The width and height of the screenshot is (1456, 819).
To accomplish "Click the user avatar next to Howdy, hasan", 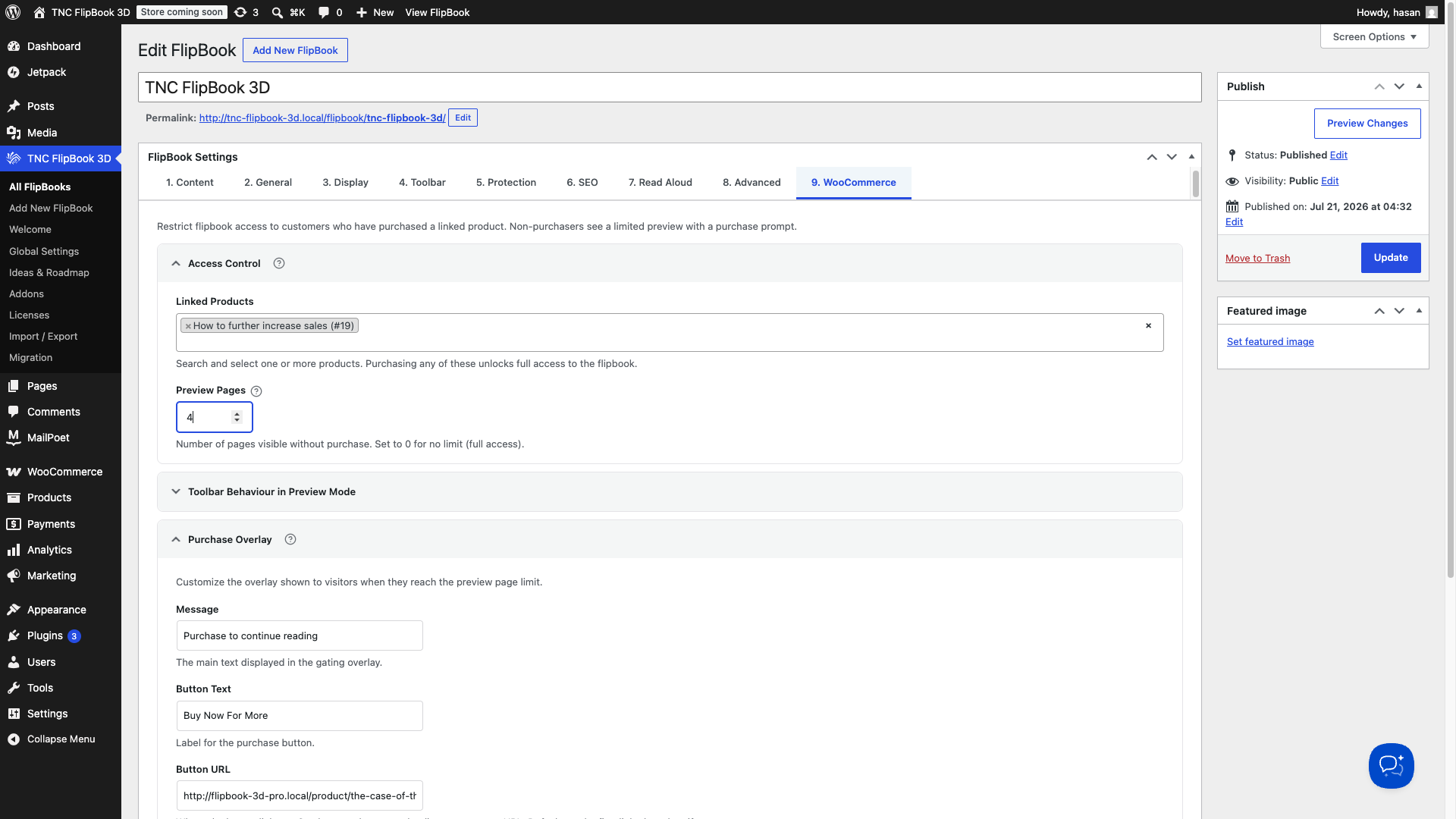I will tap(1432, 12).
